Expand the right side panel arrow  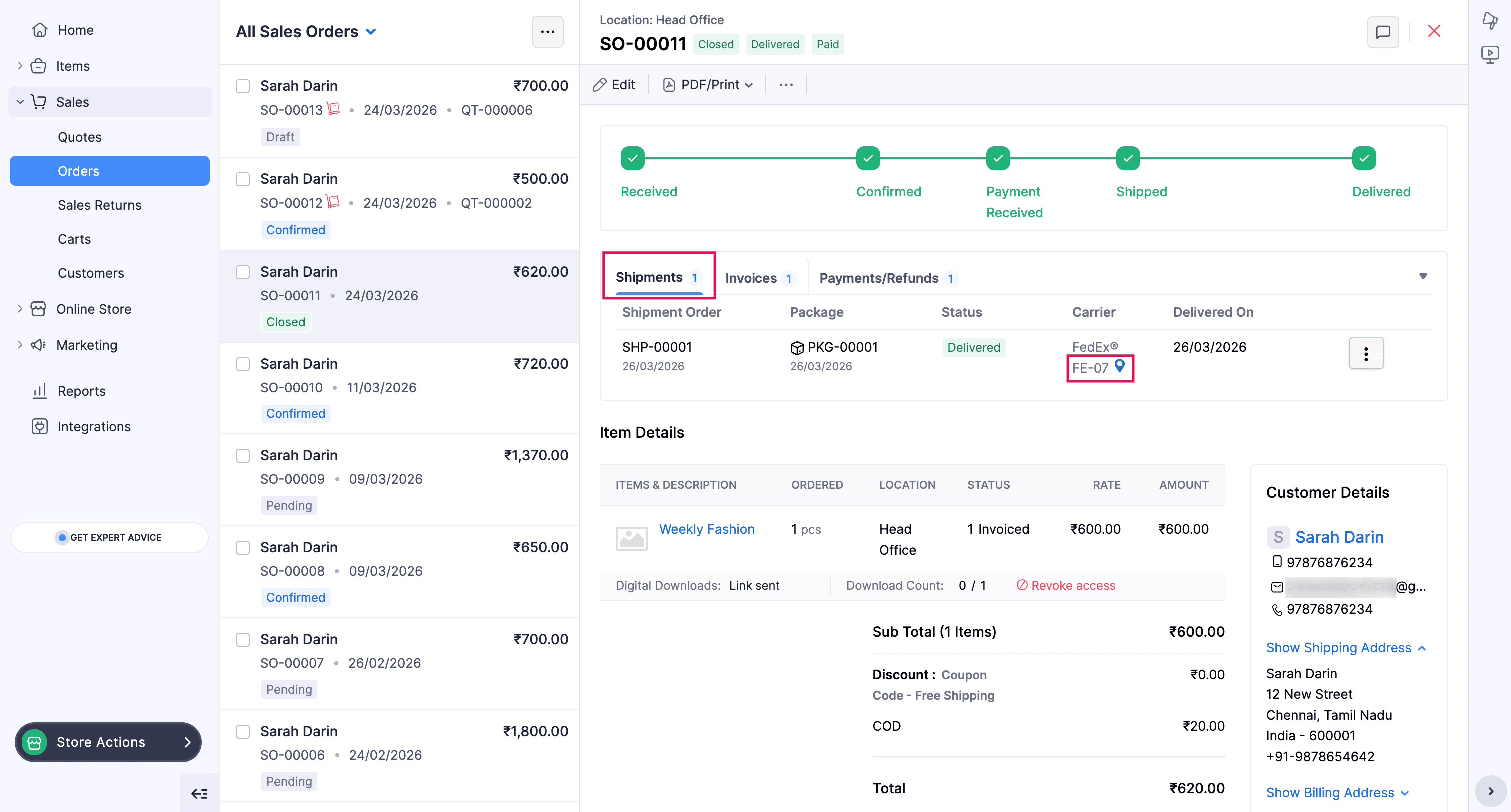pos(1490,791)
